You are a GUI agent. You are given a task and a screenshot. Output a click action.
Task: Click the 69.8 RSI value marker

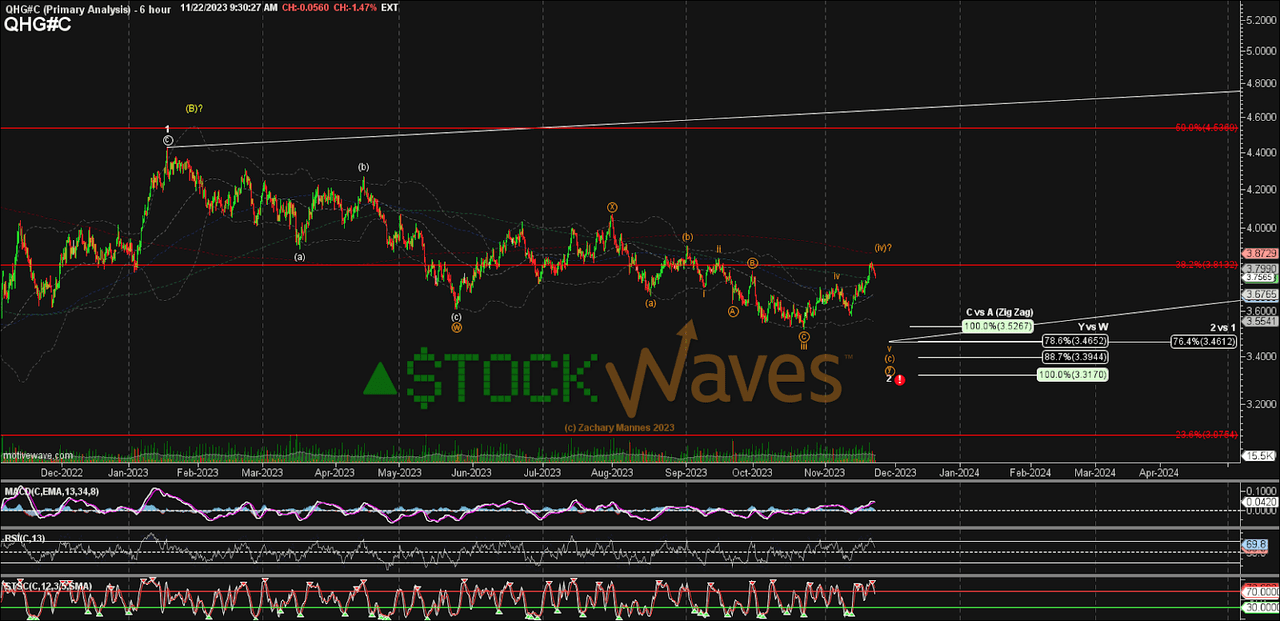point(1253,544)
